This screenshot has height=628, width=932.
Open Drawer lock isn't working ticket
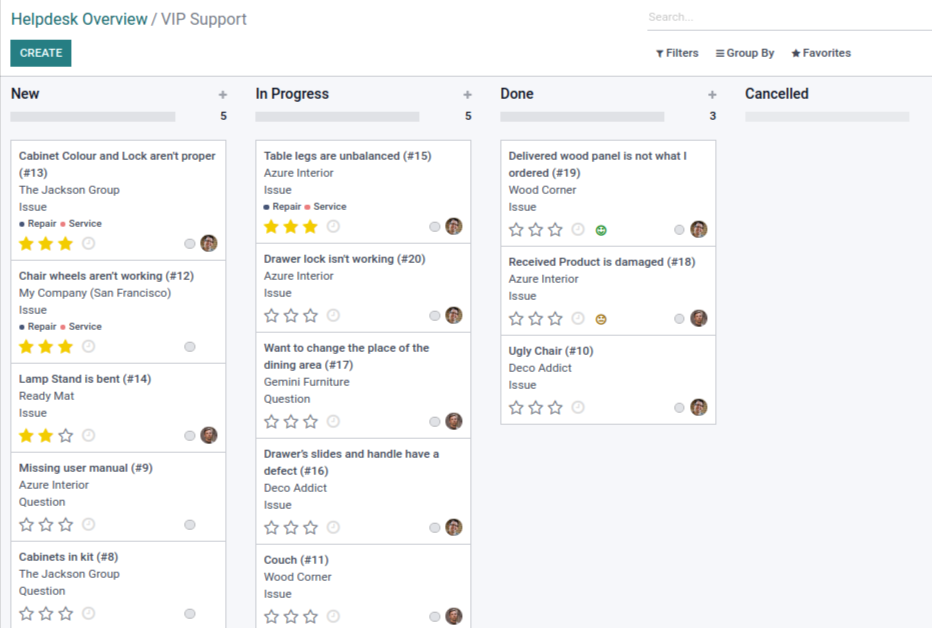[344, 259]
